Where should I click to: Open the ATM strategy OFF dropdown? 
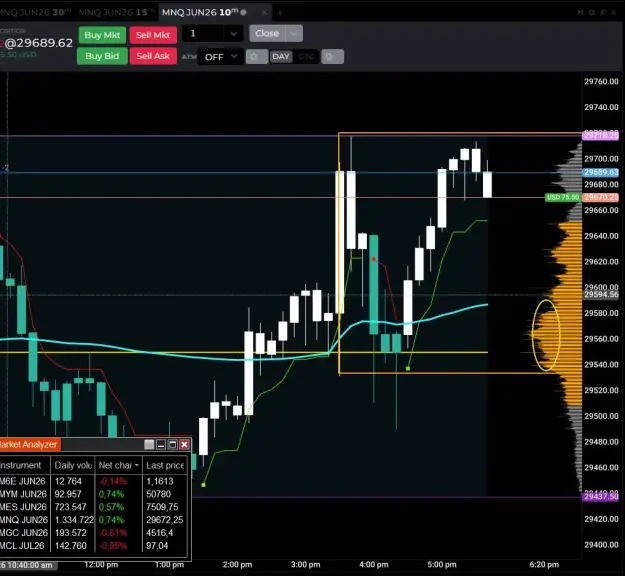coord(220,57)
